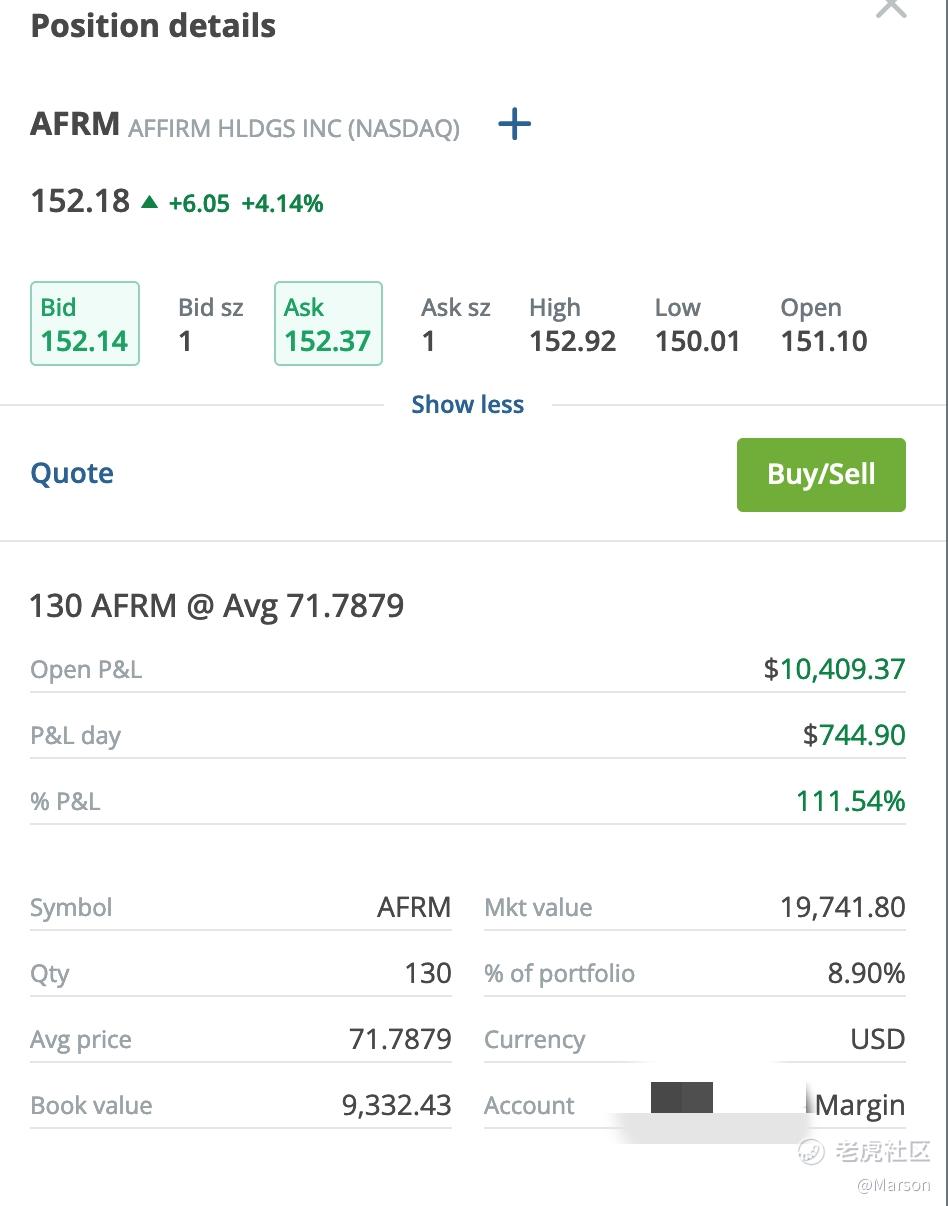Select the Position details title
Screen dimensions: 948x1206
(x=153, y=25)
